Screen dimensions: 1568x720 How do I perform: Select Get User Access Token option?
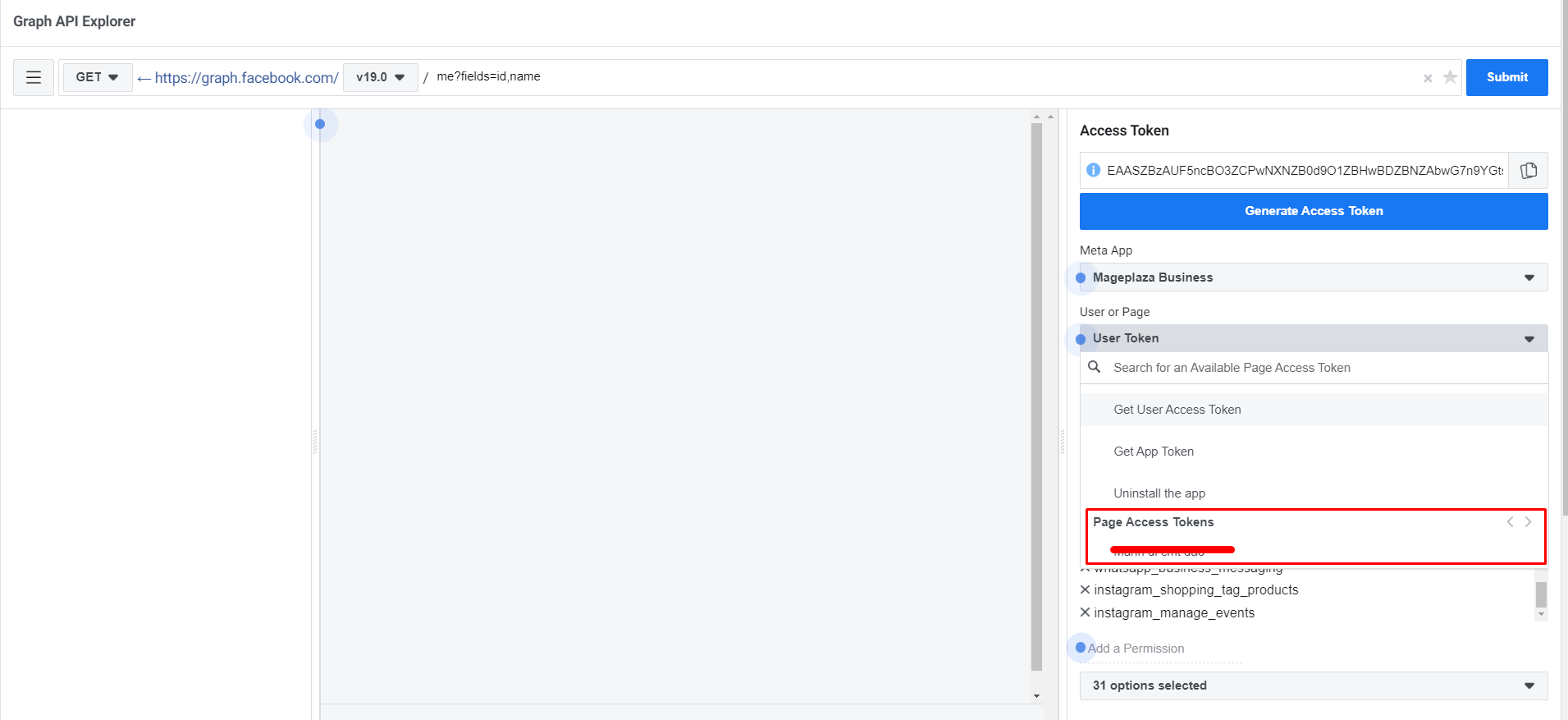[x=1177, y=410]
